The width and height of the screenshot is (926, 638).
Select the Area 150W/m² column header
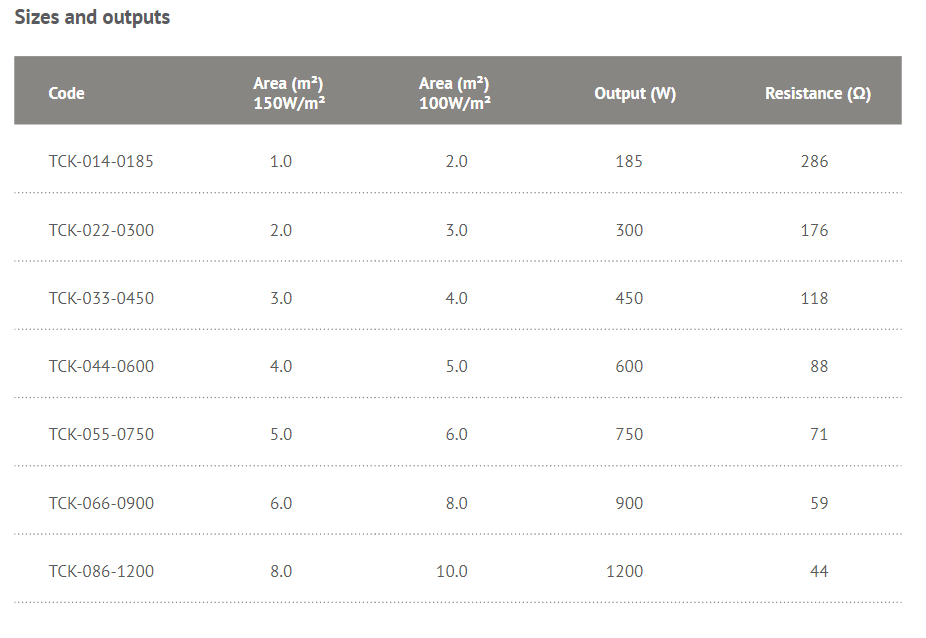click(x=289, y=93)
